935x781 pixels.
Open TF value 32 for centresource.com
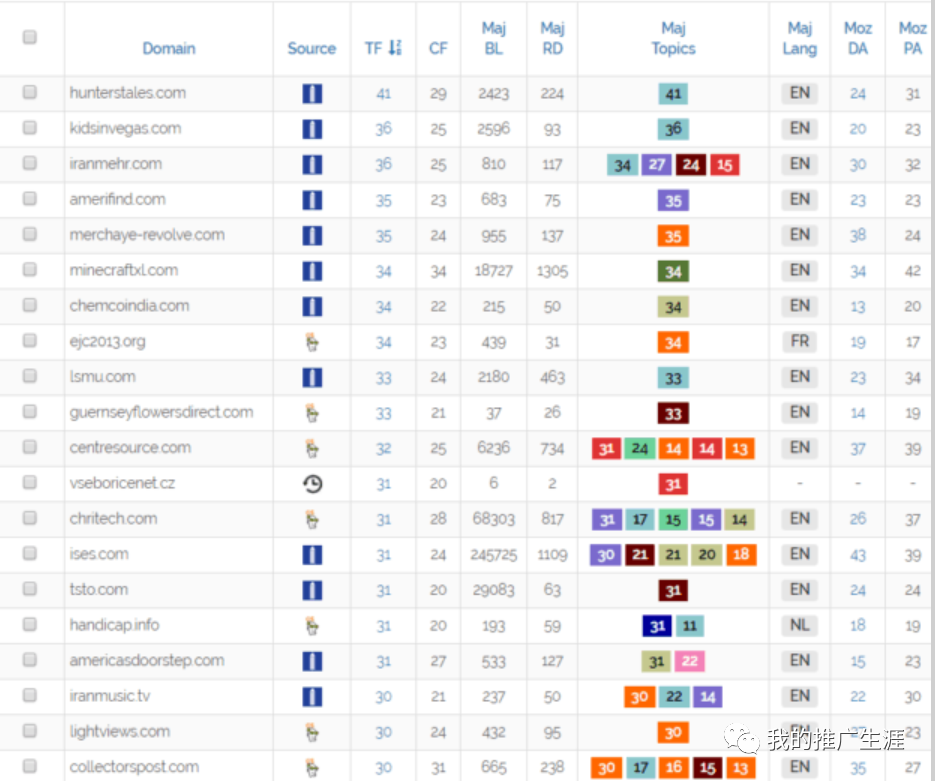(383, 448)
